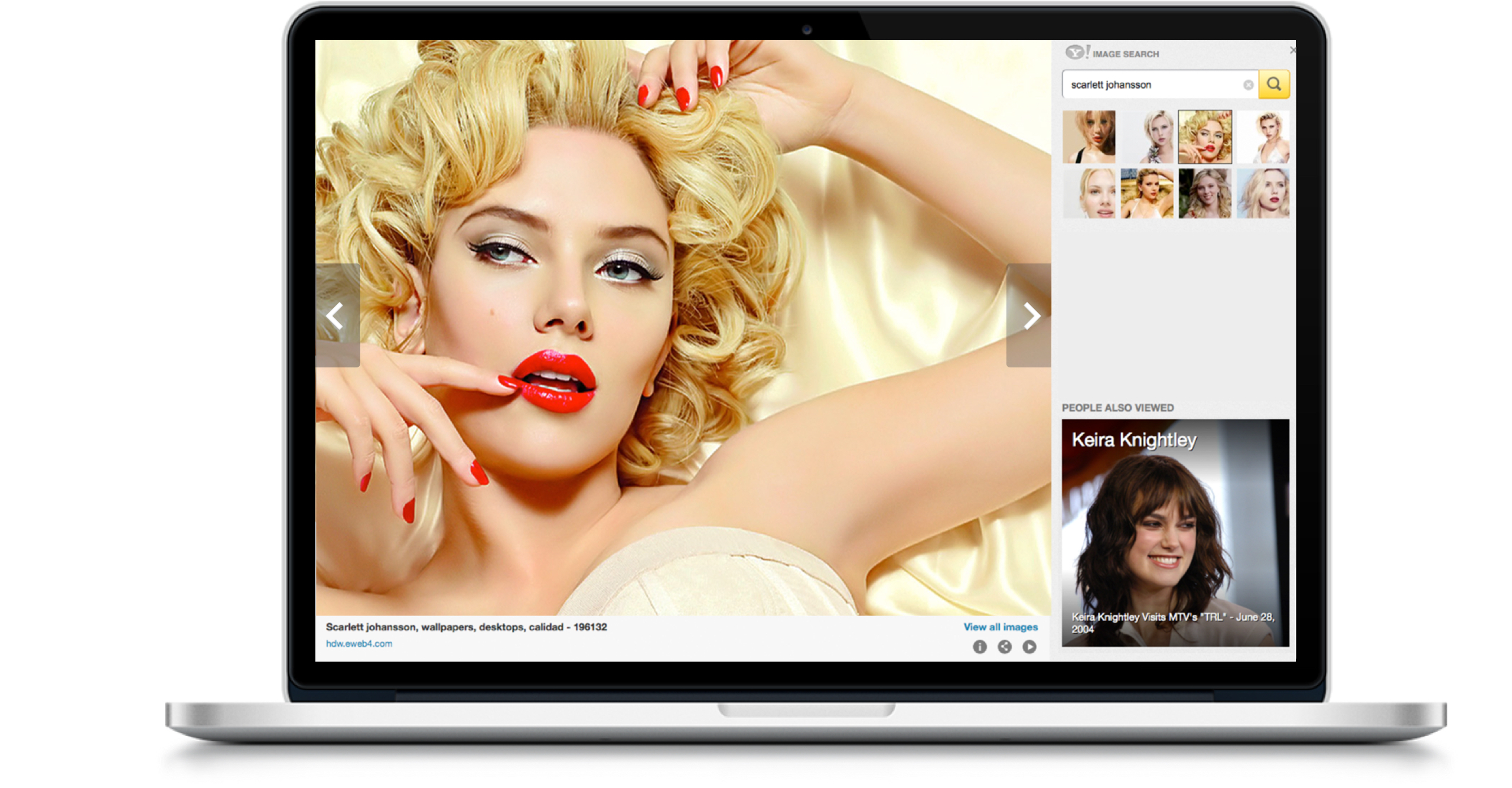This screenshot has width=1512, height=788.
Task: Close the image viewer panel
Action: [1292, 50]
